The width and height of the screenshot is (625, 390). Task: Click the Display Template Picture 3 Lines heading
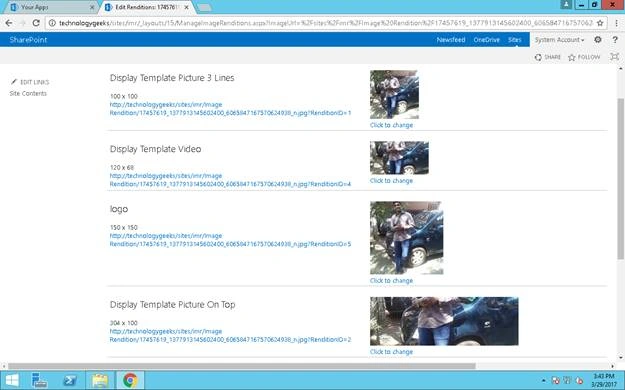(172, 78)
